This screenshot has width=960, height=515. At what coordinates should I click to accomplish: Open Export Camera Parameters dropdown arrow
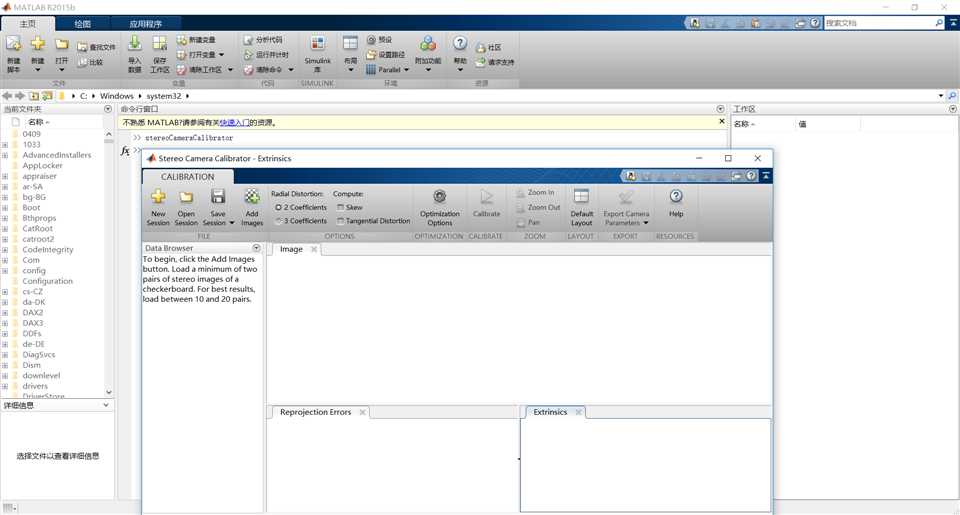click(x=646, y=224)
